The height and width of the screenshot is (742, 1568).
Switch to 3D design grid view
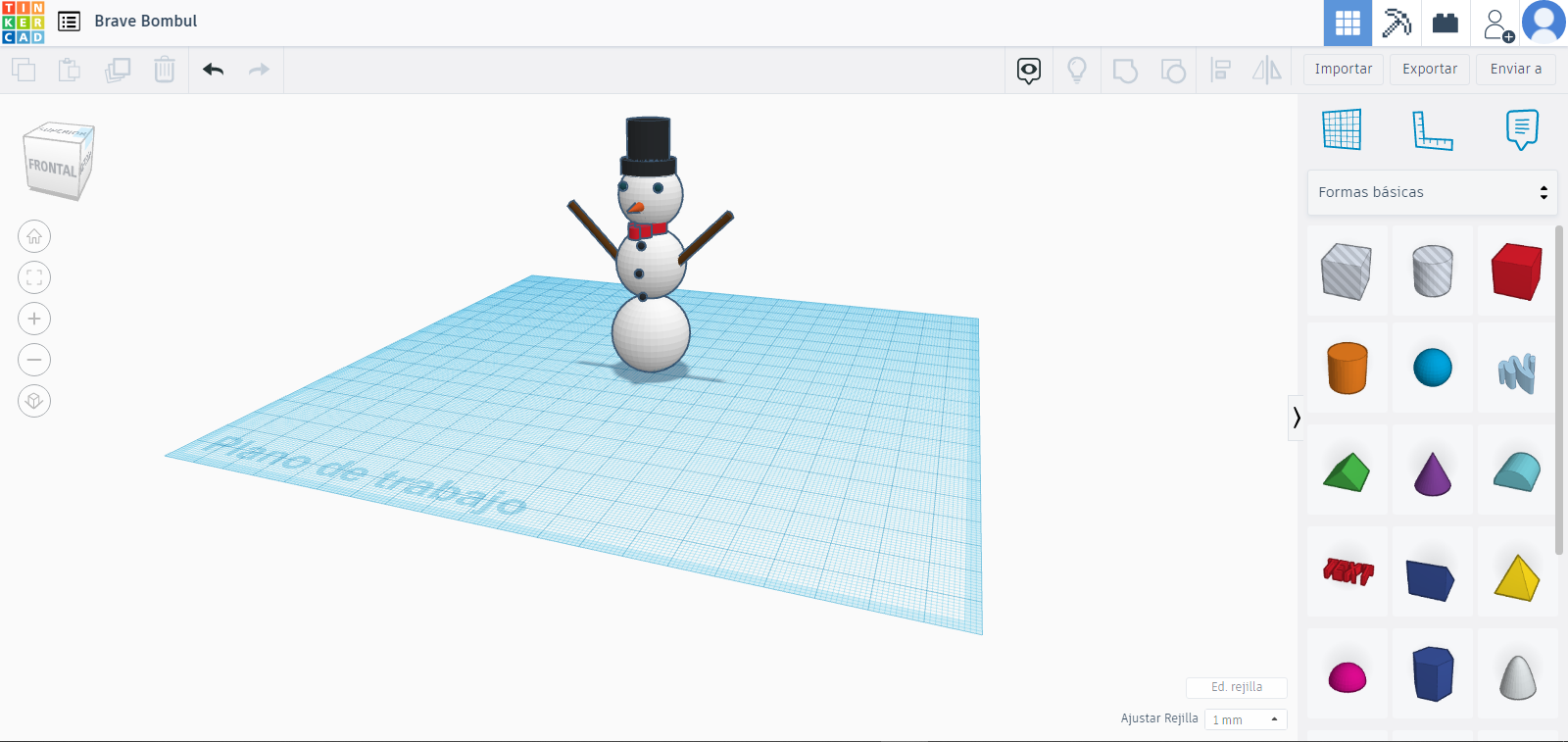tap(1347, 23)
